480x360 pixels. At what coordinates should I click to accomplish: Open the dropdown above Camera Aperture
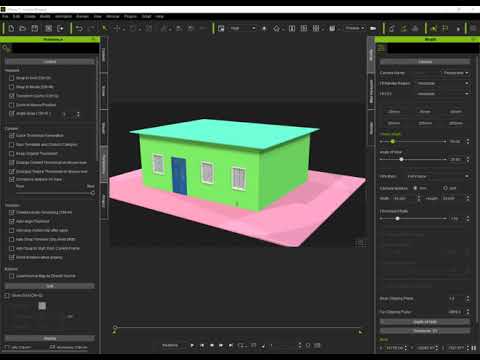pyautogui.click(x=438, y=176)
